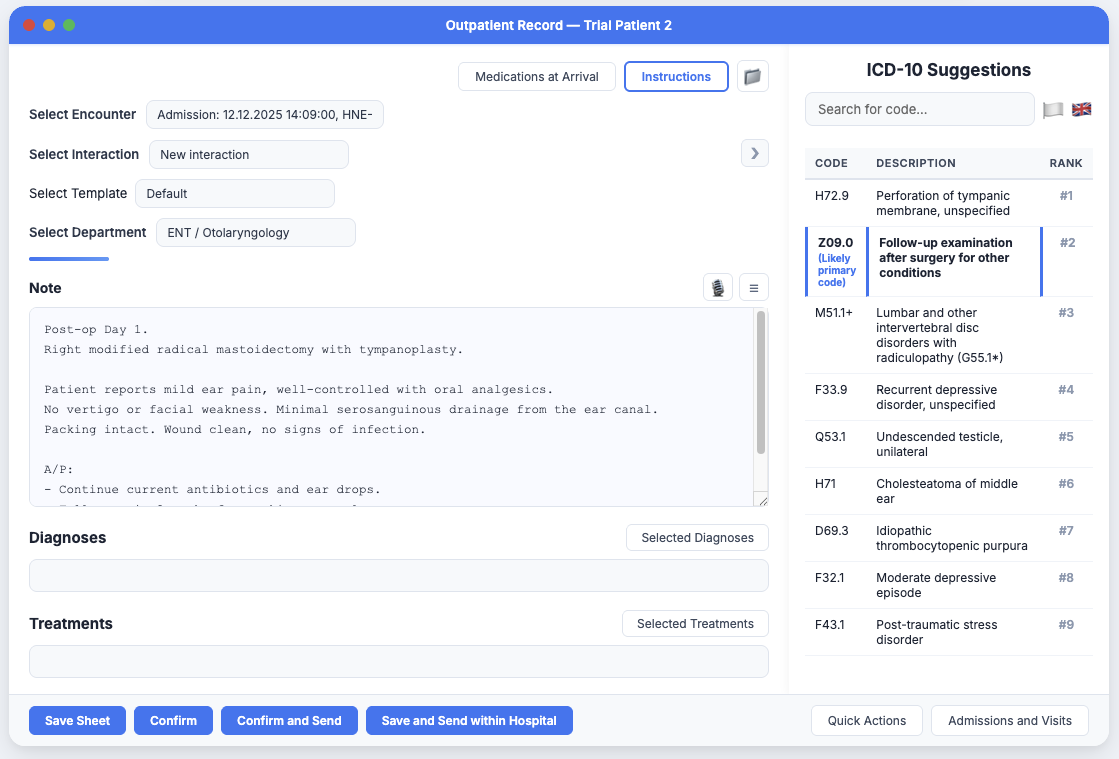This screenshot has width=1119, height=759.
Task: Select the white flag language icon
Action: (1052, 110)
